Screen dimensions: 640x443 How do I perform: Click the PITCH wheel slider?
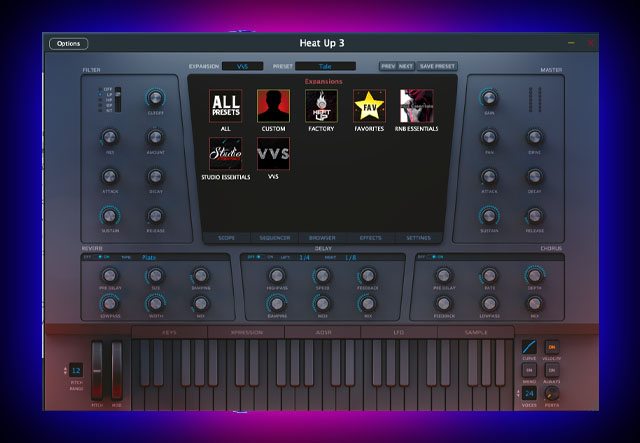tap(97, 371)
